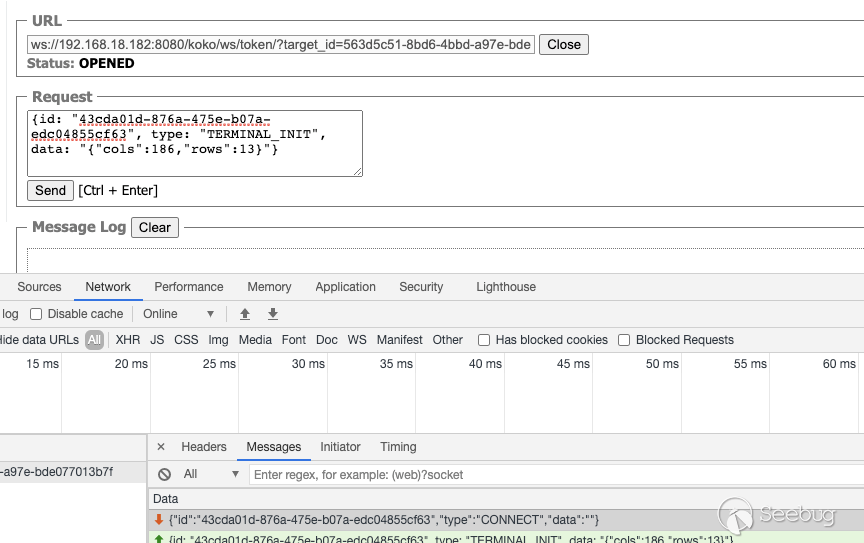Screen dimensions: 864x543
Task: Clear the Message Log
Action: click(x=154, y=227)
